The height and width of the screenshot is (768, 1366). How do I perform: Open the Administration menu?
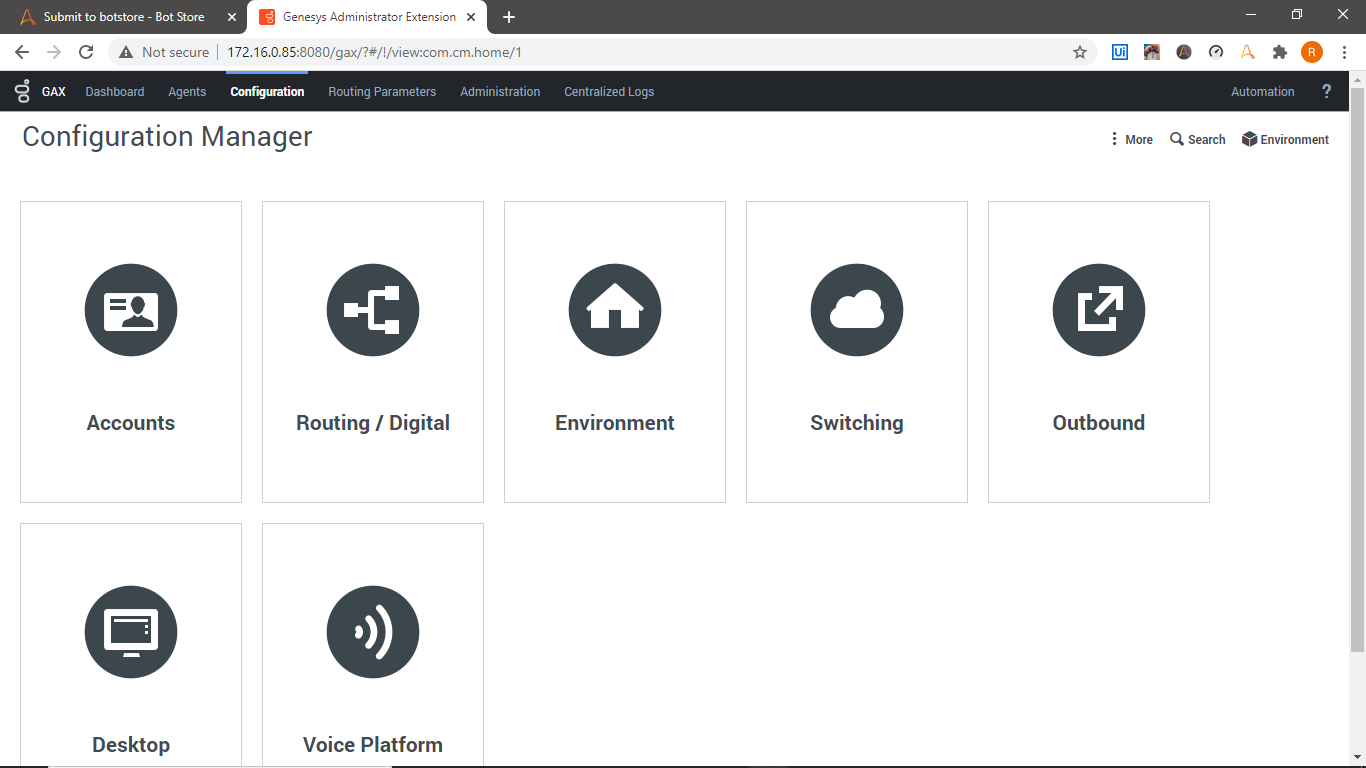coord(500,92)
